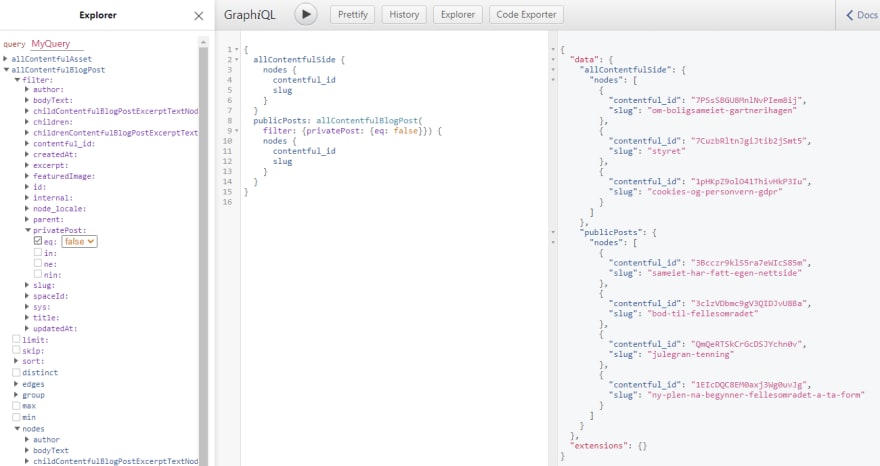Uncheck the eq: checkbox under privatePost
This screenshot has width=880, height=466.
[x=38, y=241]
